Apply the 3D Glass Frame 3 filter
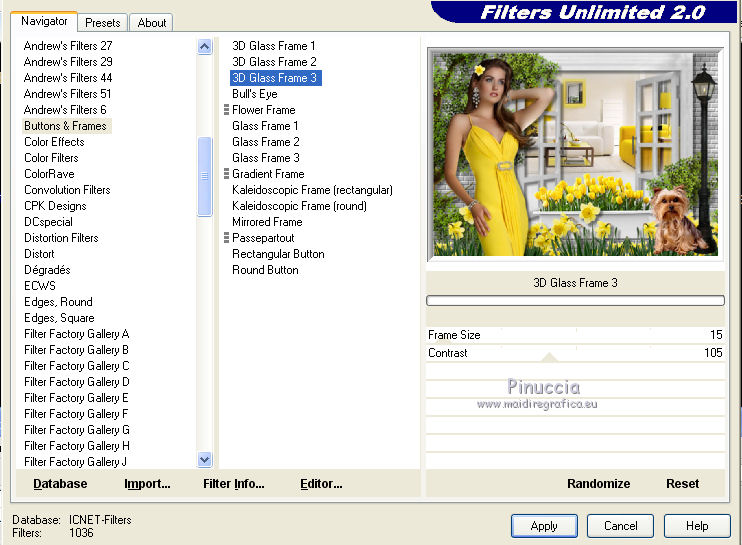Viewport: 742px width, 545px height. tap(544, 526)
